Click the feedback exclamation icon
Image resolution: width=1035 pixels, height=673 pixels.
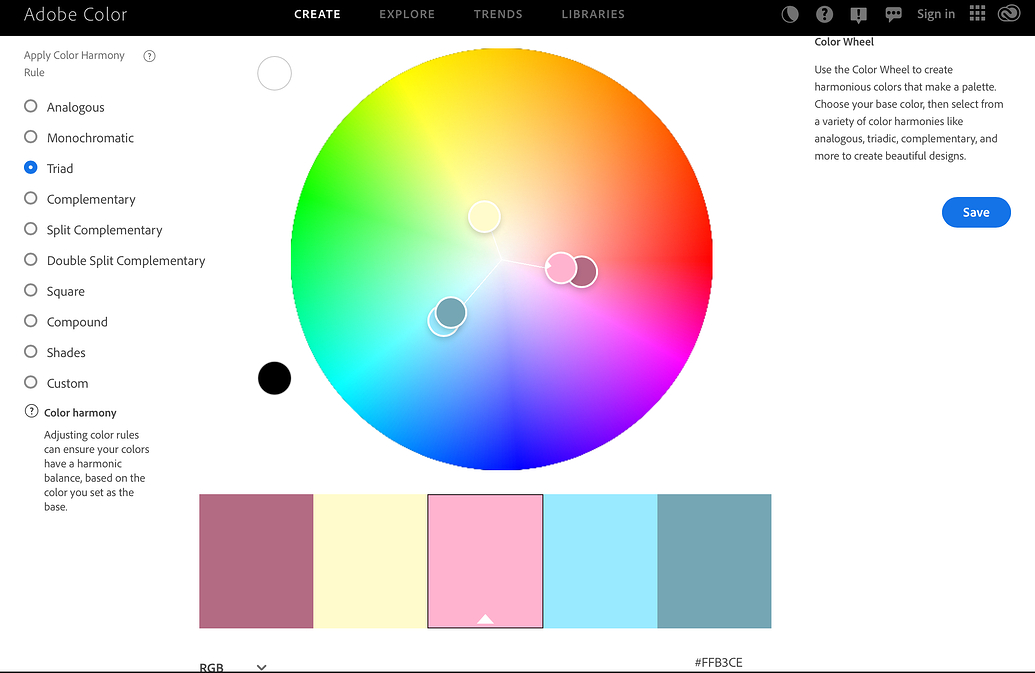coord(857,14)
